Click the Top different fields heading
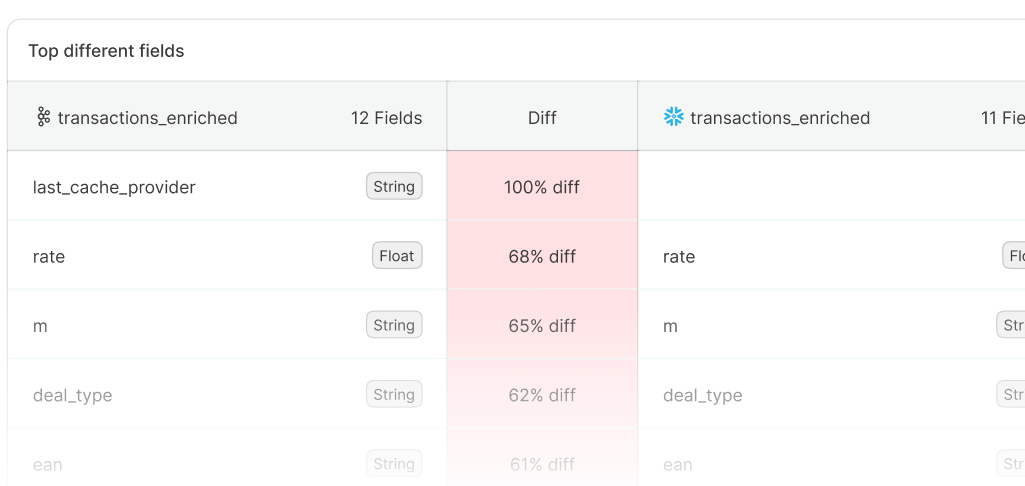 [x=106, y=51]
